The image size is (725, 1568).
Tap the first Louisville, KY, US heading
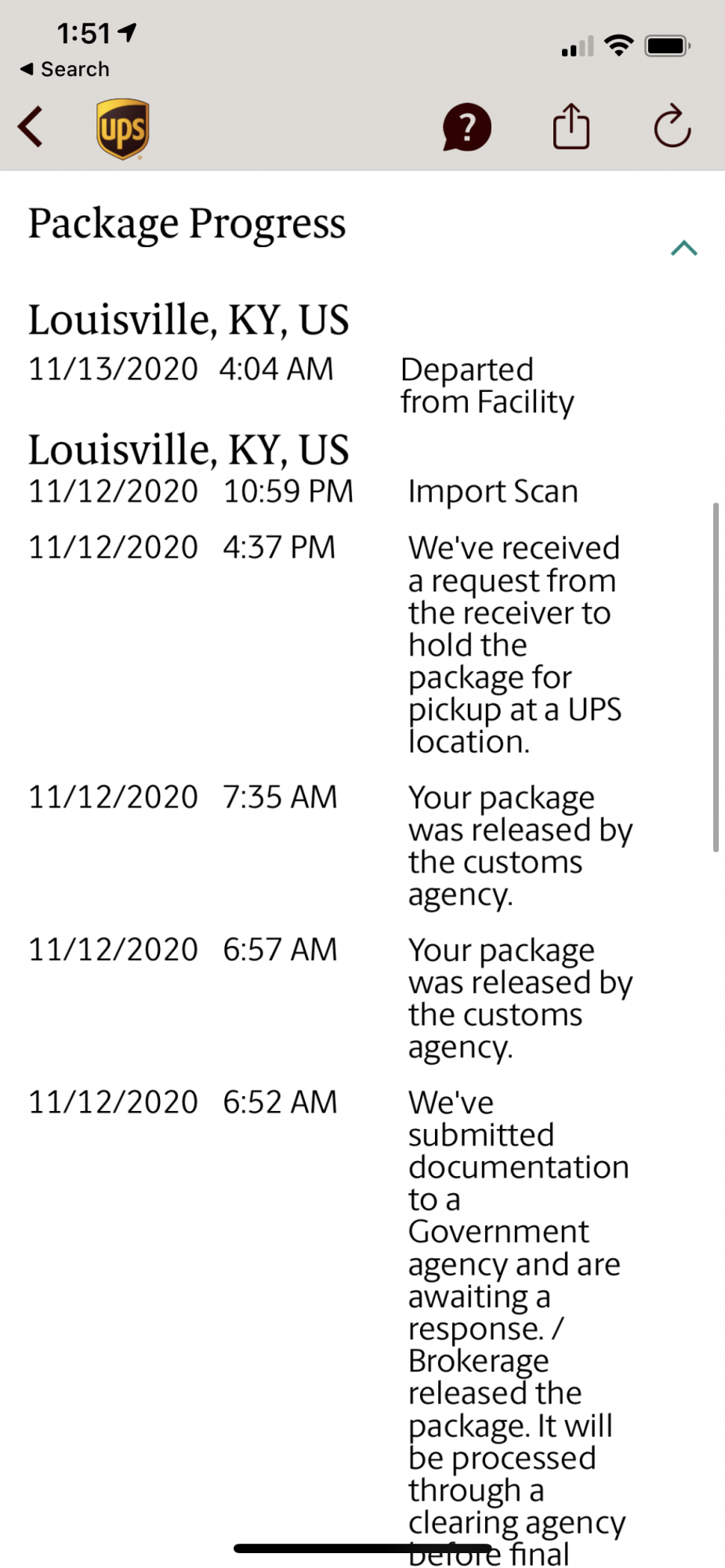tap(189, 320)
